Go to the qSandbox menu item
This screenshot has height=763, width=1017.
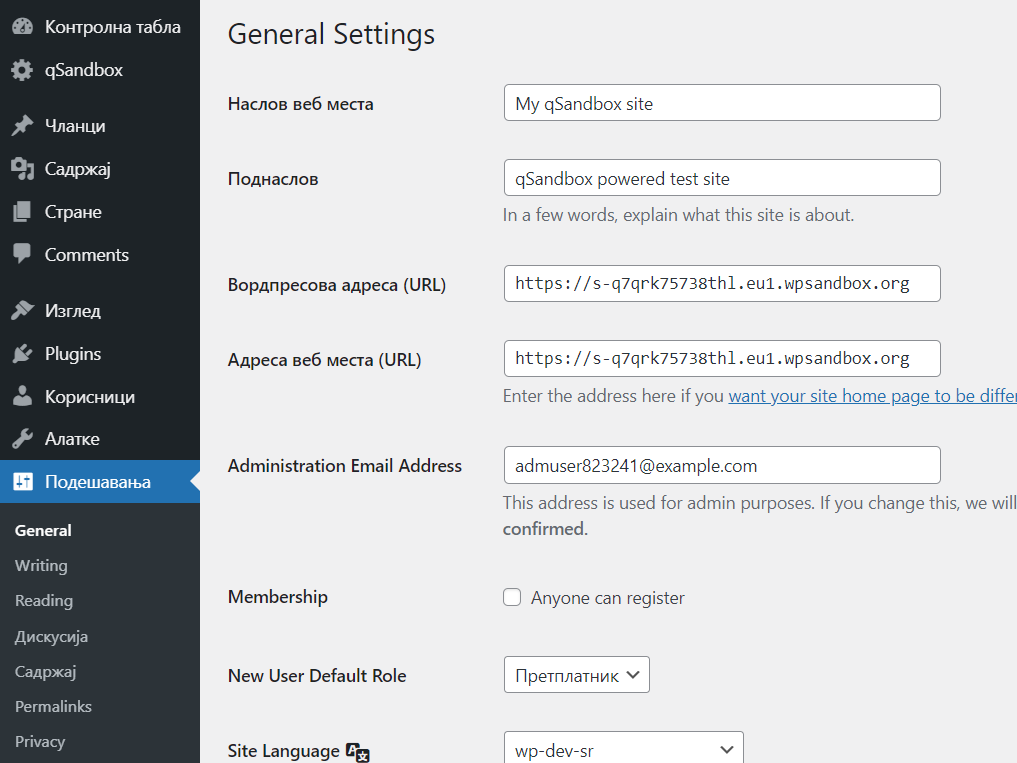(x=100, y=70)
